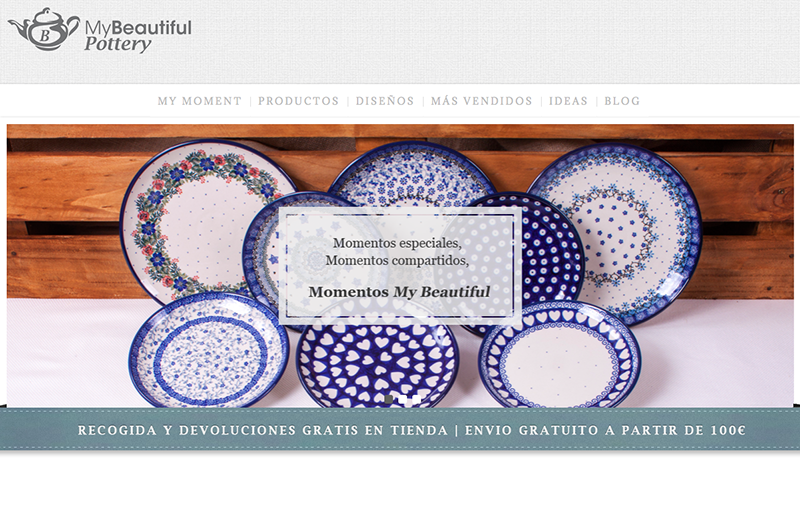This screenshot has height=509, width=800.
Task: Go to the DISEÑOS section
Action: coord(385,101)
